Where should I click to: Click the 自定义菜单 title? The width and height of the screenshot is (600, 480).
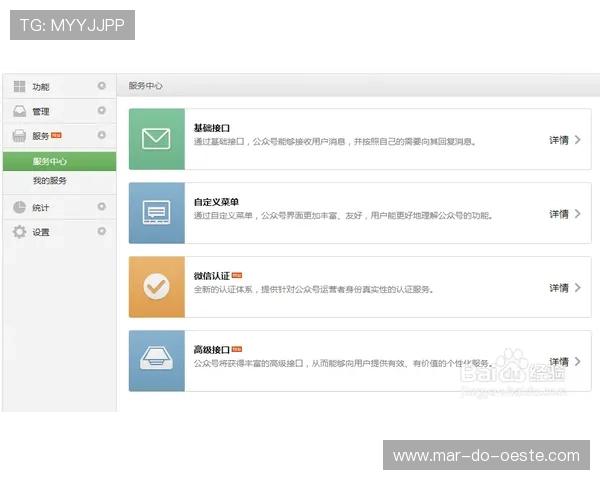pyautogui.click(x=216, y=202)
